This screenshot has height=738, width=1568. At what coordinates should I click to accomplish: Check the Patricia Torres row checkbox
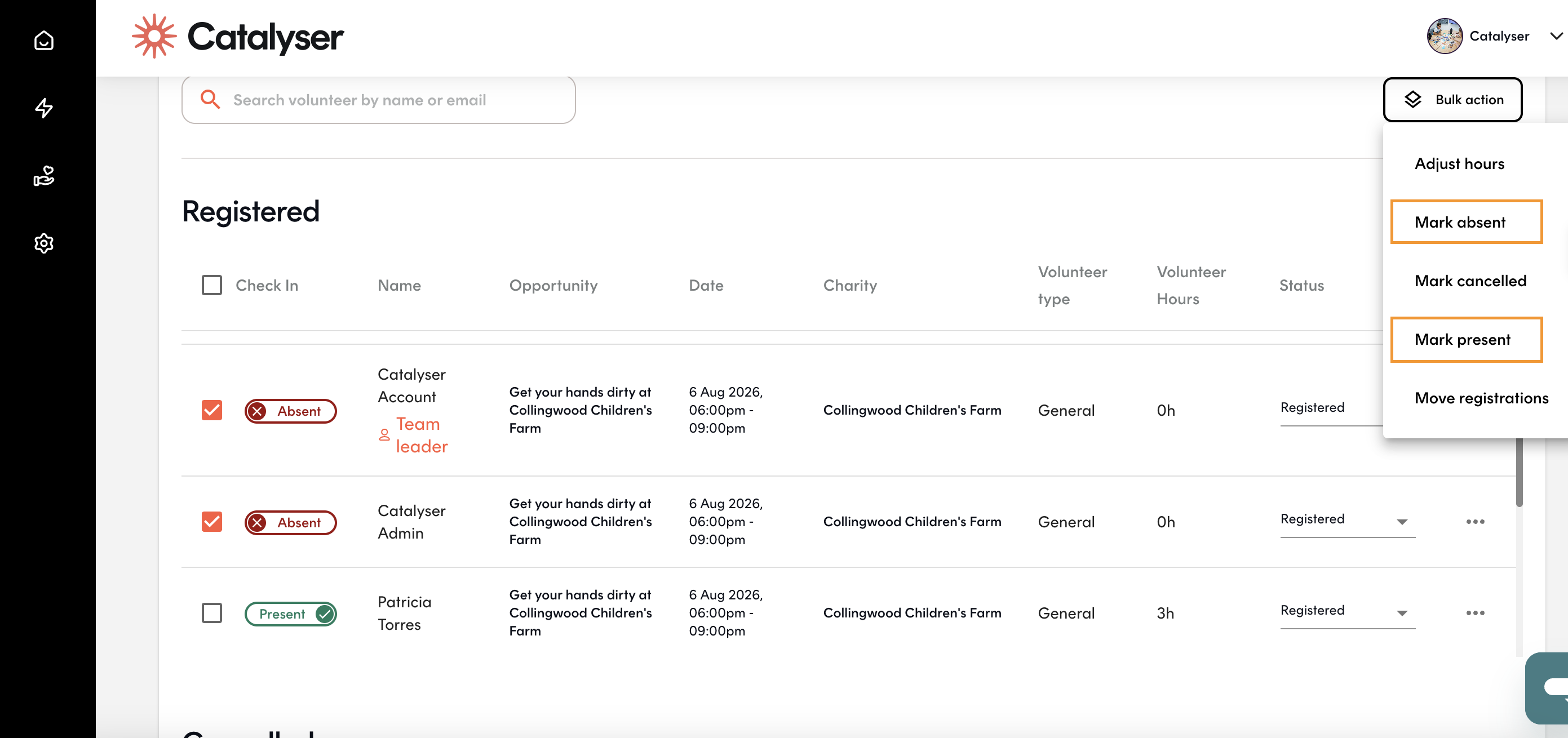pos(212,613)
